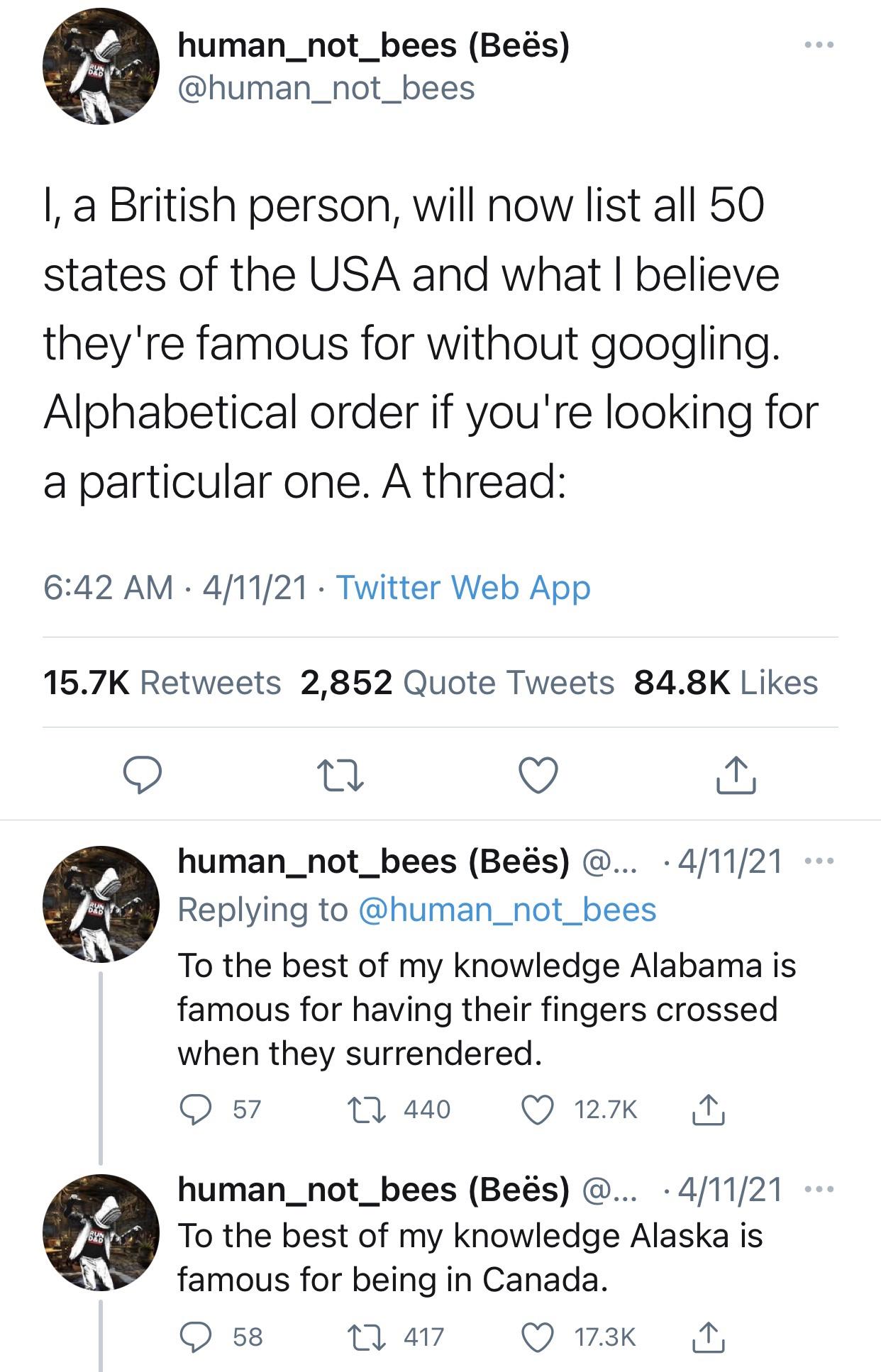Image resolution: width=881 pixels, height=1372 pixels.
Task: Open the main tweet author's profile picture
Action: pos(101,66)
